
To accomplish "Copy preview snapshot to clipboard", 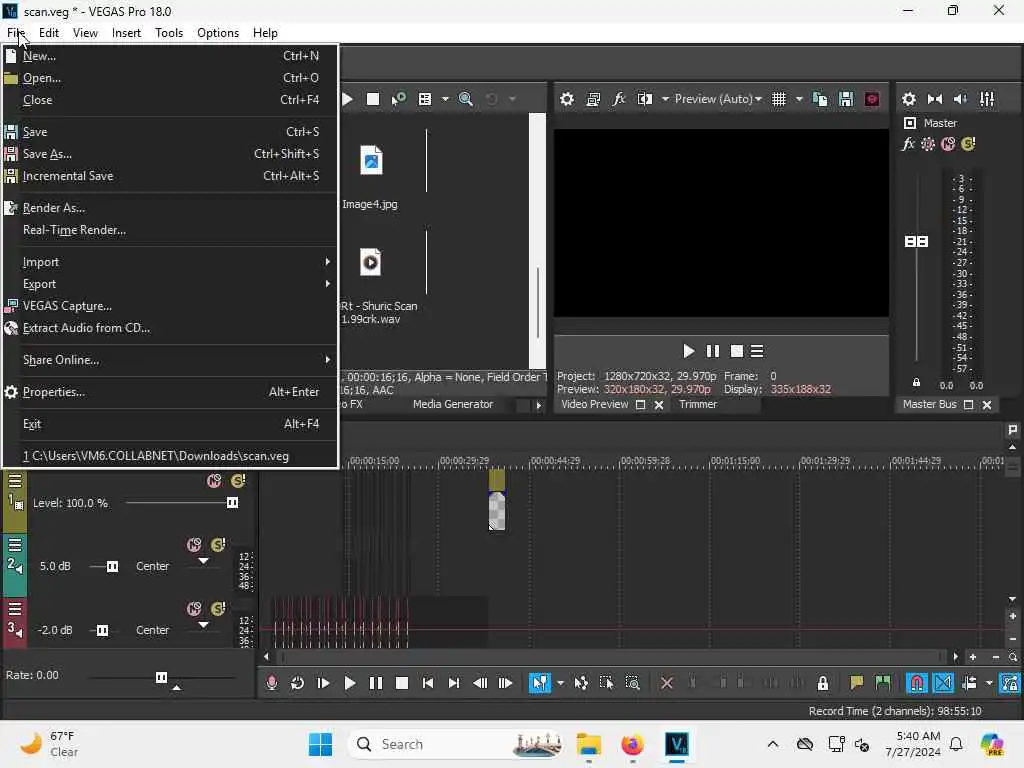I will 820,99.
